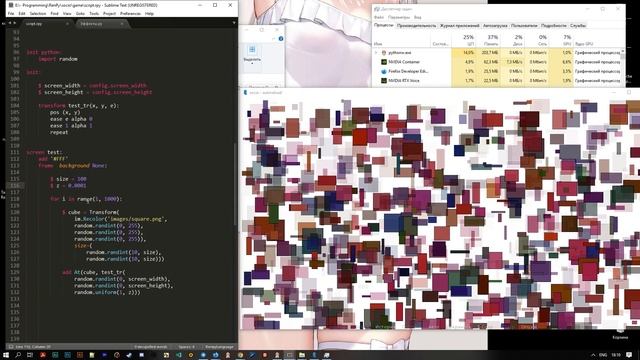
Task: Select the Корзина desktop icon
Action: click(620, 335)
